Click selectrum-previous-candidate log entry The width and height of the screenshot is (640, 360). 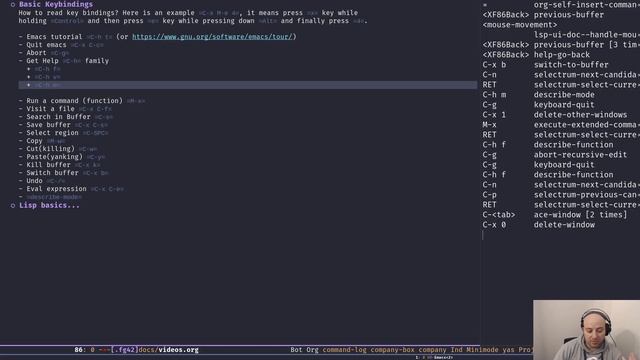click(x=587, y=195)
